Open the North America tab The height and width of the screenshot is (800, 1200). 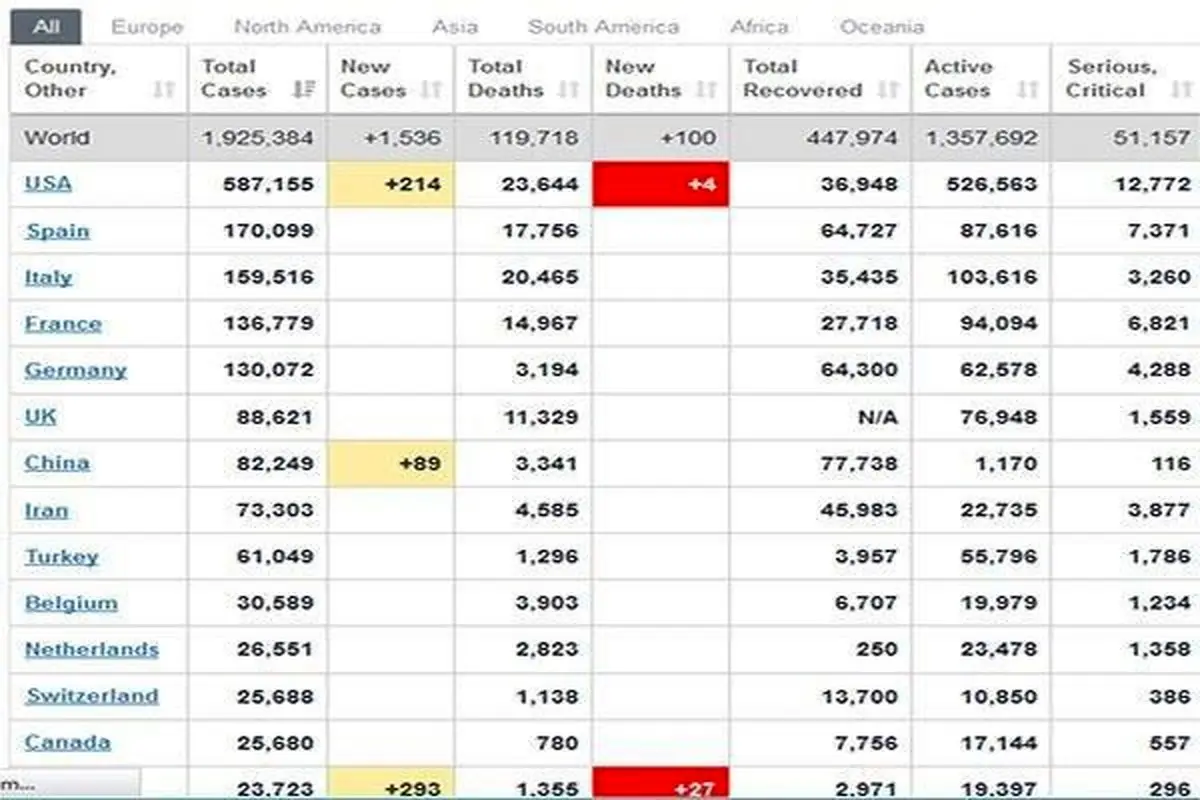coord(307,27)
